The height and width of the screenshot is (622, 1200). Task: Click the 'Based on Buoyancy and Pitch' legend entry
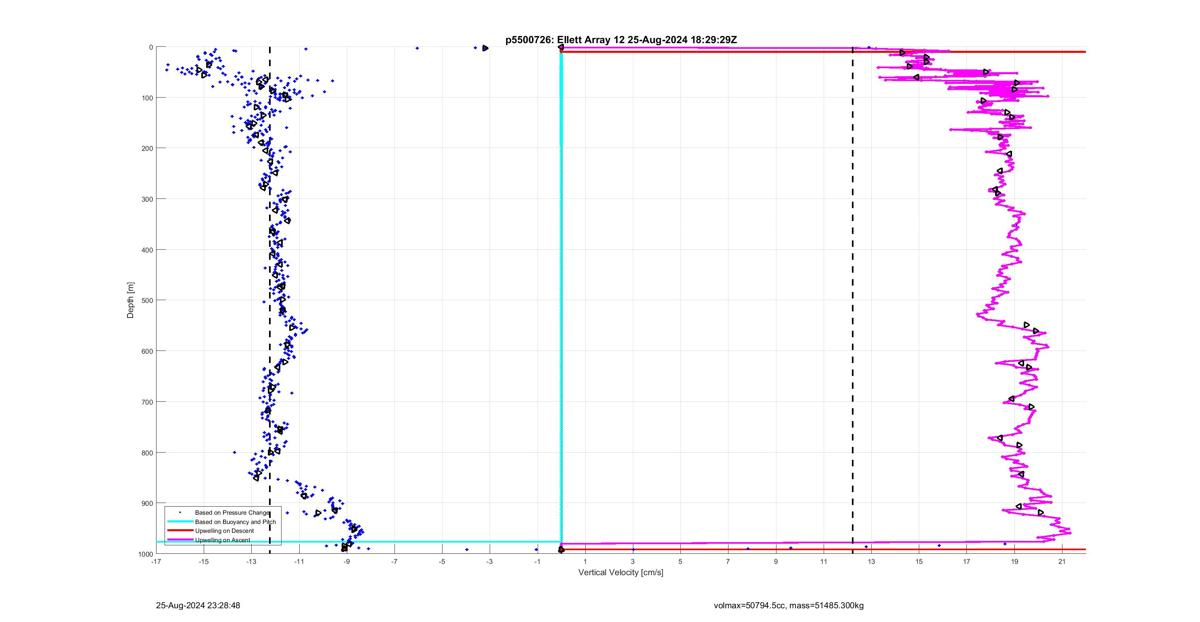click(235, 522)
